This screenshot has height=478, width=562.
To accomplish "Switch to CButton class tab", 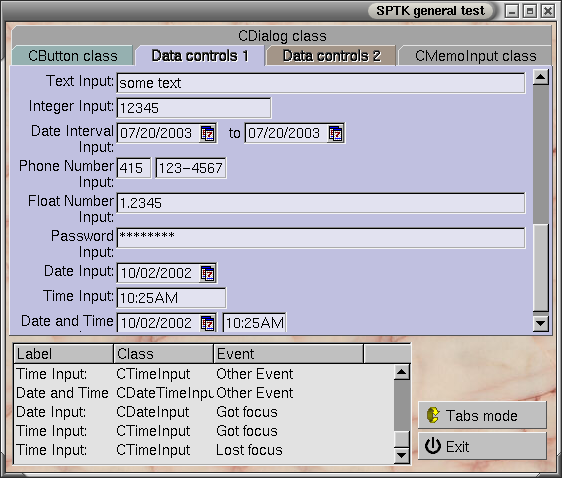I will tap(73, 56).
